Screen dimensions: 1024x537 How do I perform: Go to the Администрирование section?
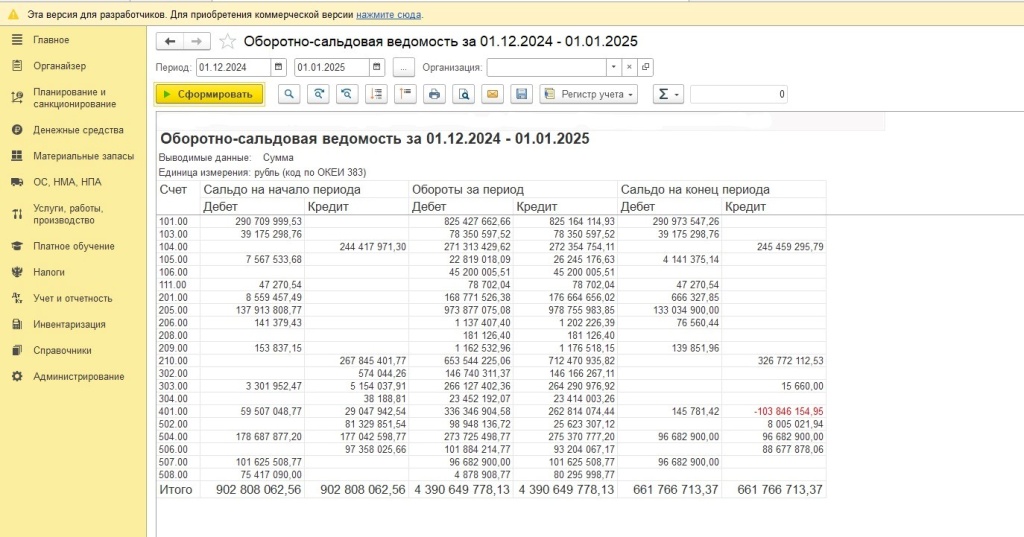coord(78,377)
